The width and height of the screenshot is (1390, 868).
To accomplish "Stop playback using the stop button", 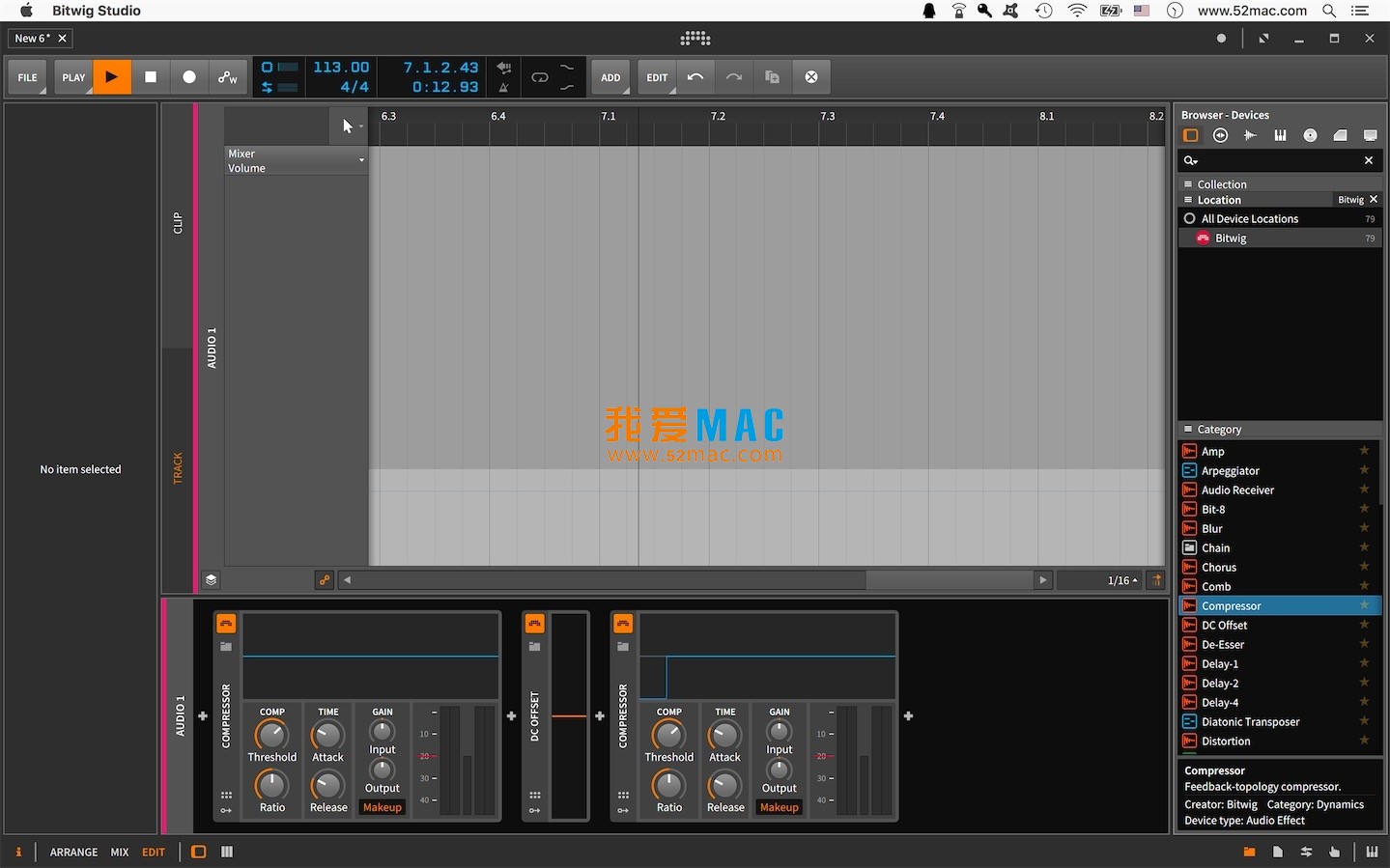I will tap(151, 77).
